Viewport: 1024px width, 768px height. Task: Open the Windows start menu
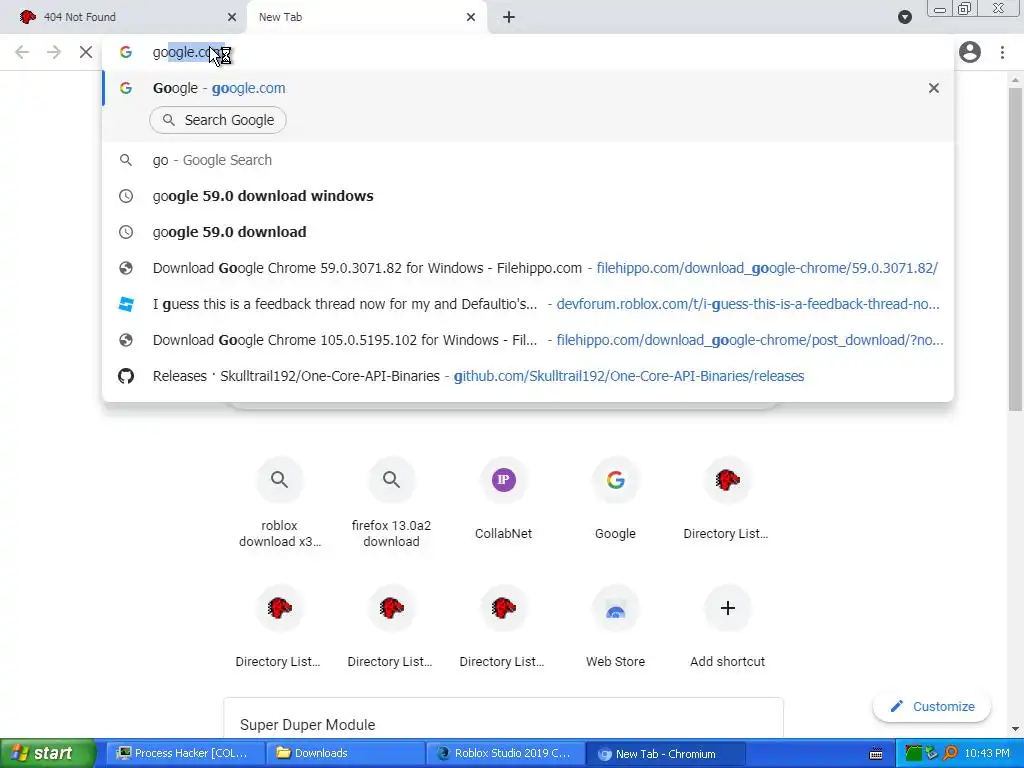coord(47,753)
